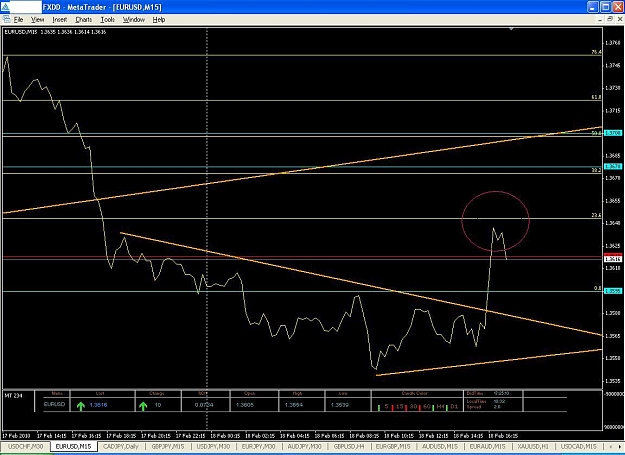Open the EURJPY,M30 chart tab
Screen dimensions: 625x455
coord(258,447)
